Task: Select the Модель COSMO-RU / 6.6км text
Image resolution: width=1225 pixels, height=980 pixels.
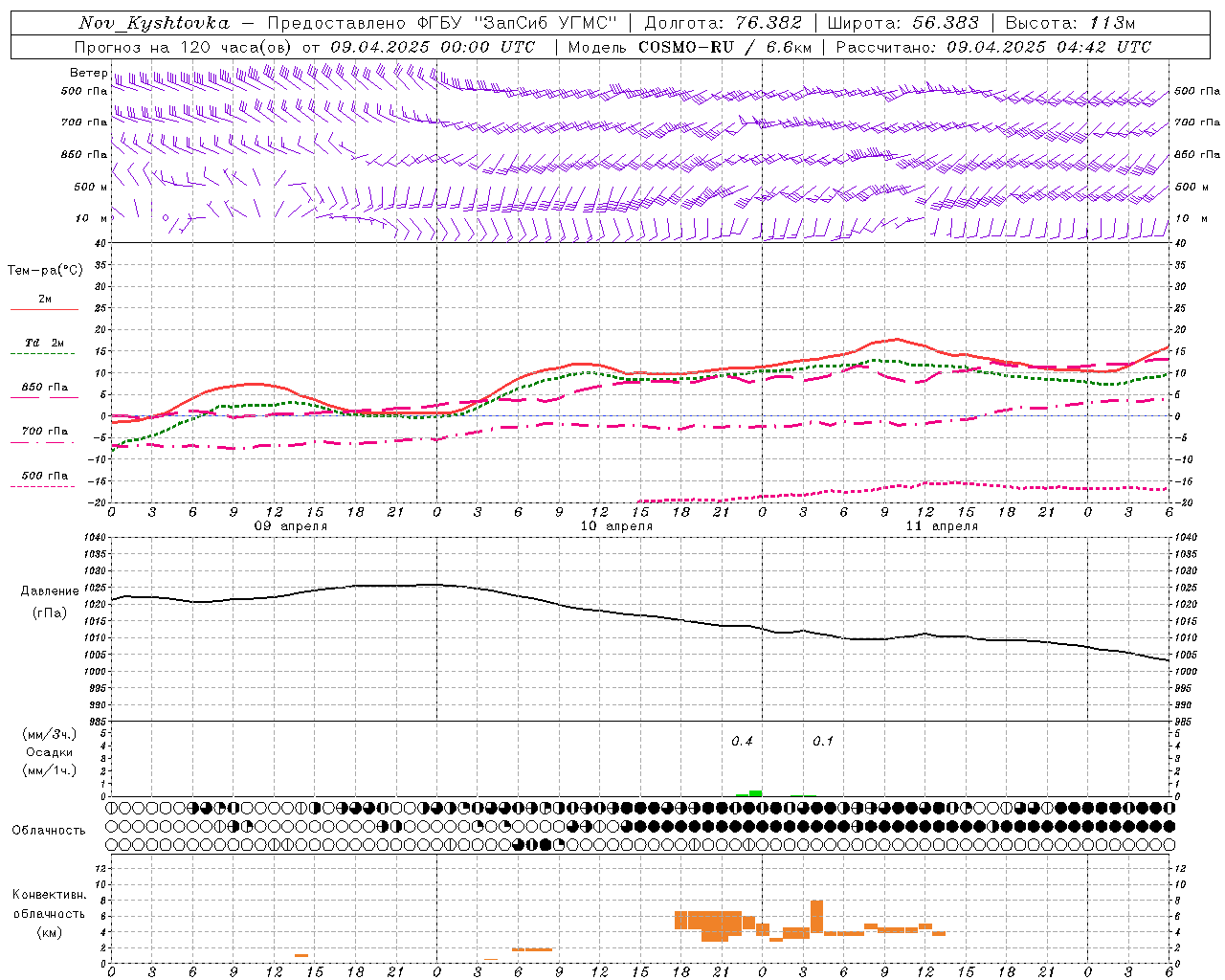Action: [689, 47]
